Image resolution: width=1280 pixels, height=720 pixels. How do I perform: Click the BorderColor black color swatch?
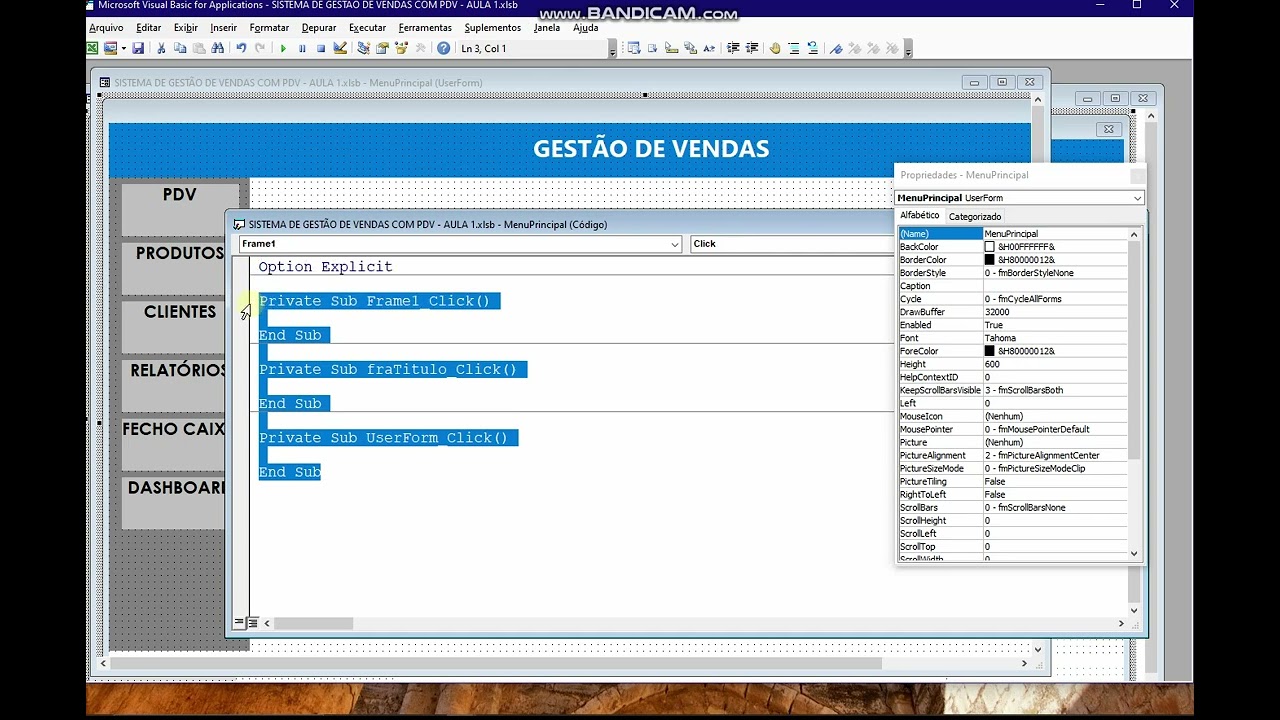click(989, 260)
